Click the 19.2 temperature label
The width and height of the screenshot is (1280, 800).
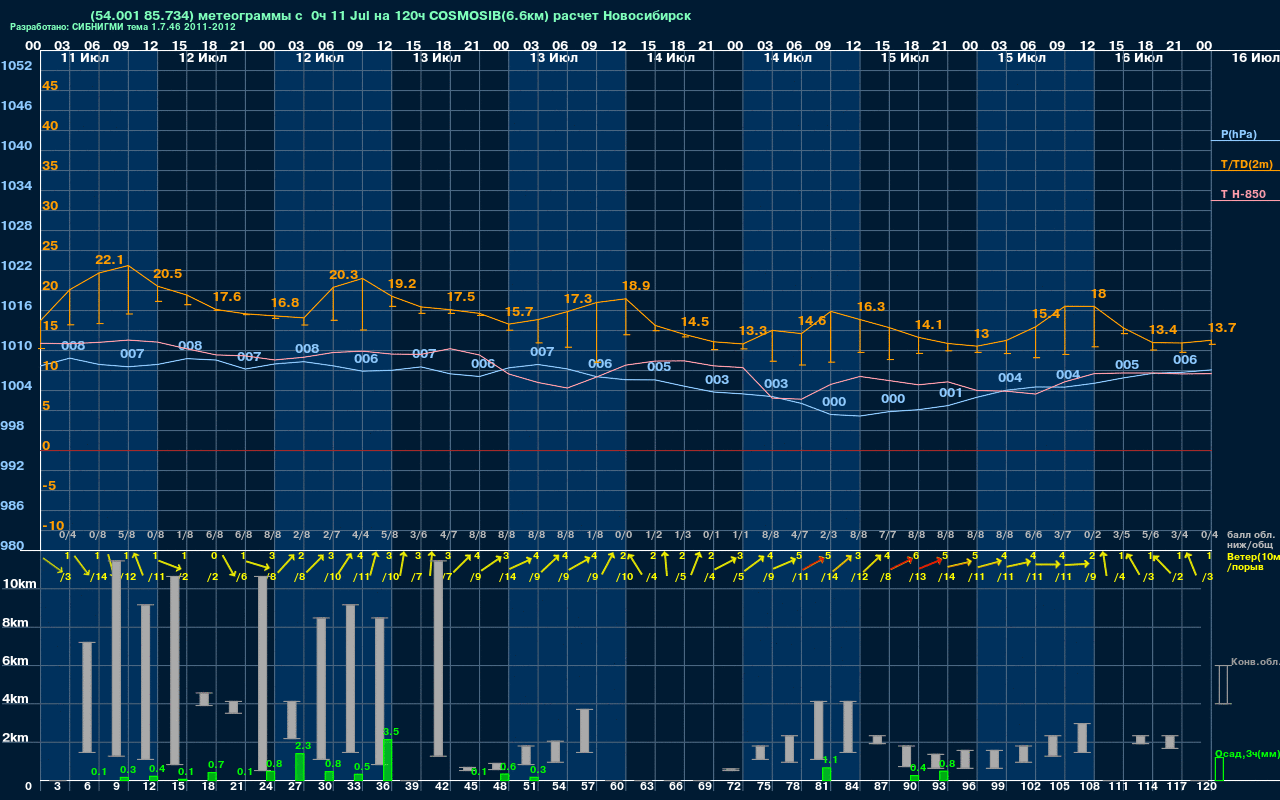402,284
